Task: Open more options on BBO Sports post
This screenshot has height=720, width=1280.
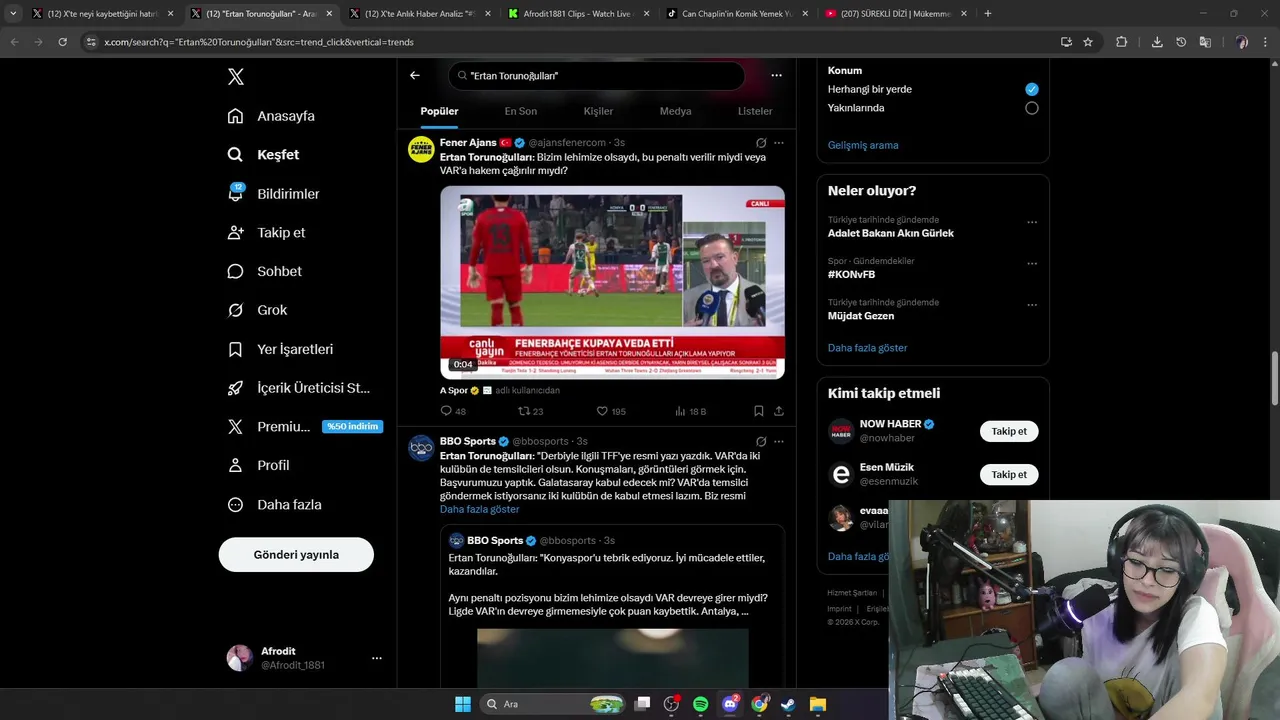Action: coord(779,441)
